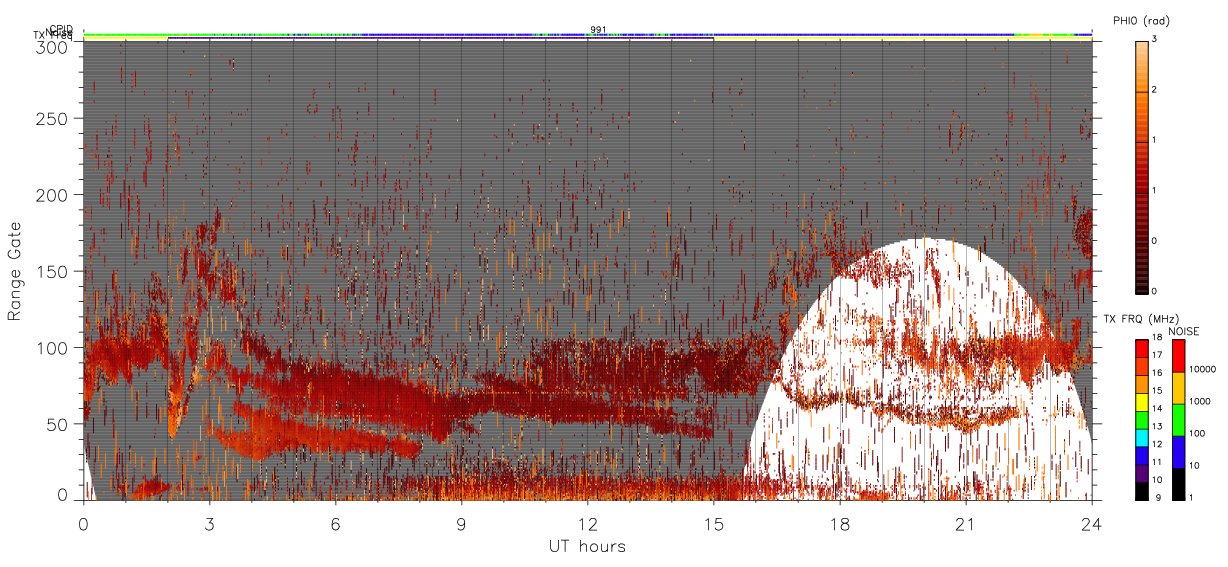This screenshot has width=1228, height=567.
Task: Click the yellow 1000–10000 swatch in NOISE legend
Action: tap(1179, 388)
